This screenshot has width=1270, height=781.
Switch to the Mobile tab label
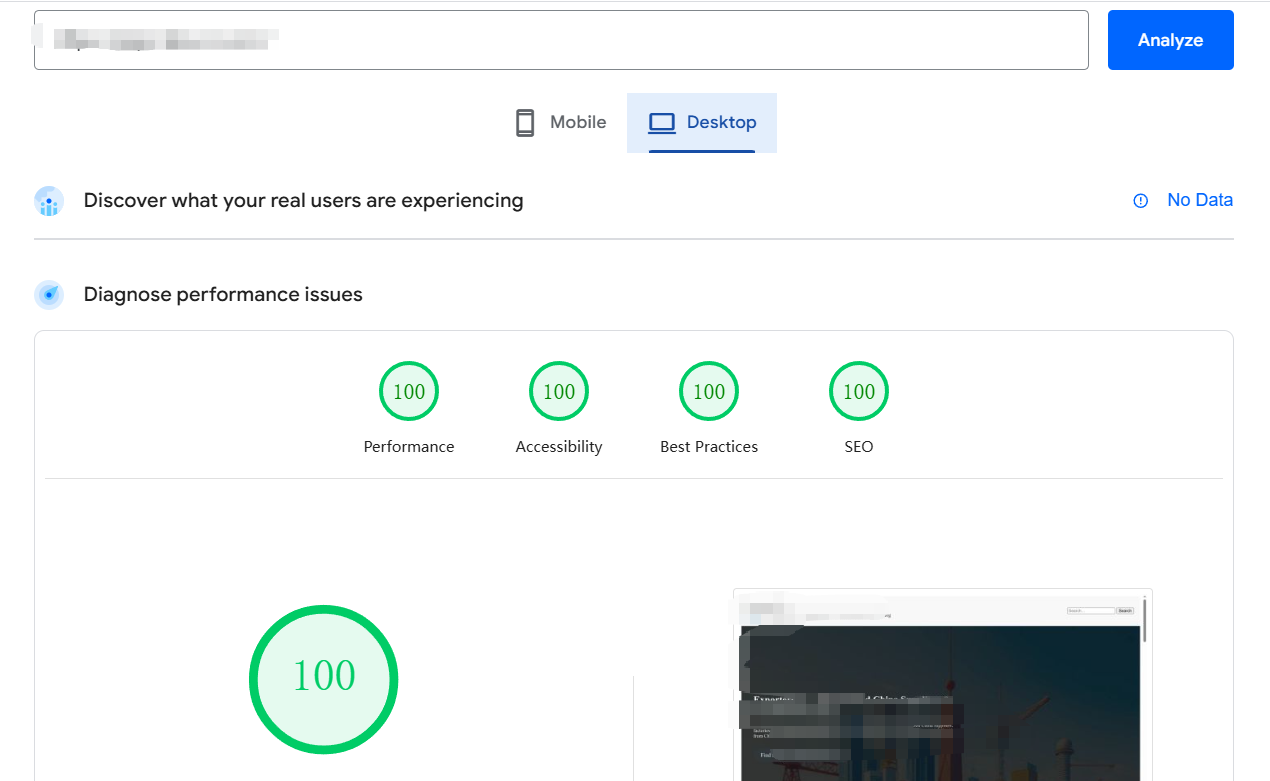click(x=578, y=122)
